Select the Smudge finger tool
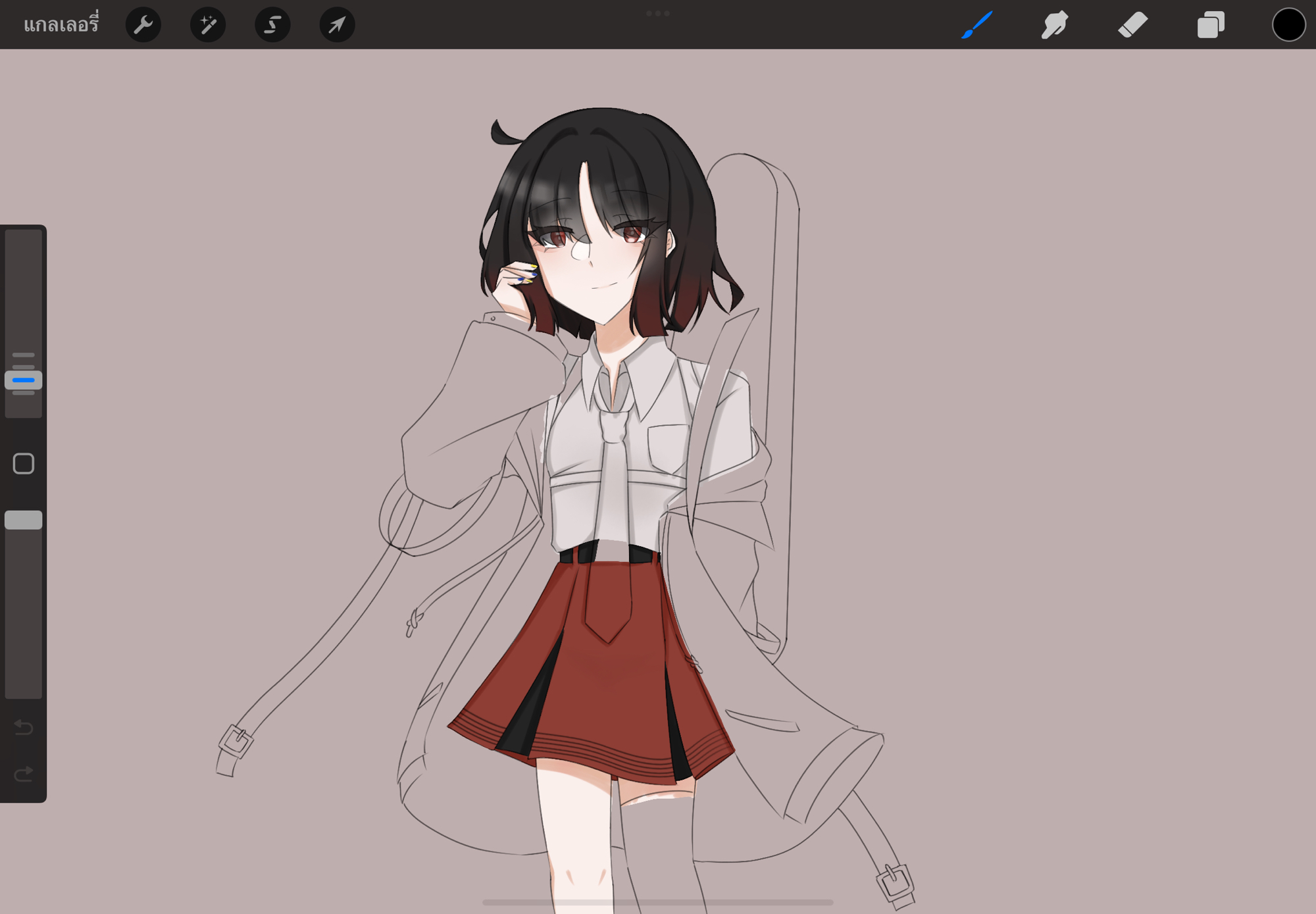 (x=1054, y=25)
